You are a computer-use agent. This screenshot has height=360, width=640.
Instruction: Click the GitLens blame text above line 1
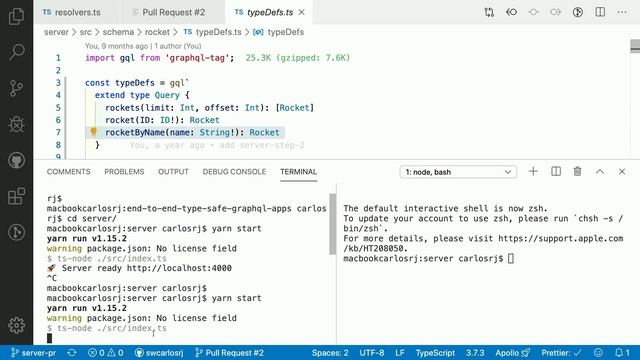(143, 46)
